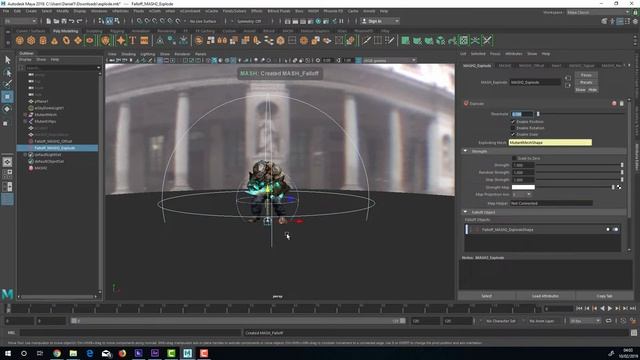The height and width of the screenshot is (360, 640).
Task: Create a polygon sphere from the shelf
Action: [x=20, y=40]
